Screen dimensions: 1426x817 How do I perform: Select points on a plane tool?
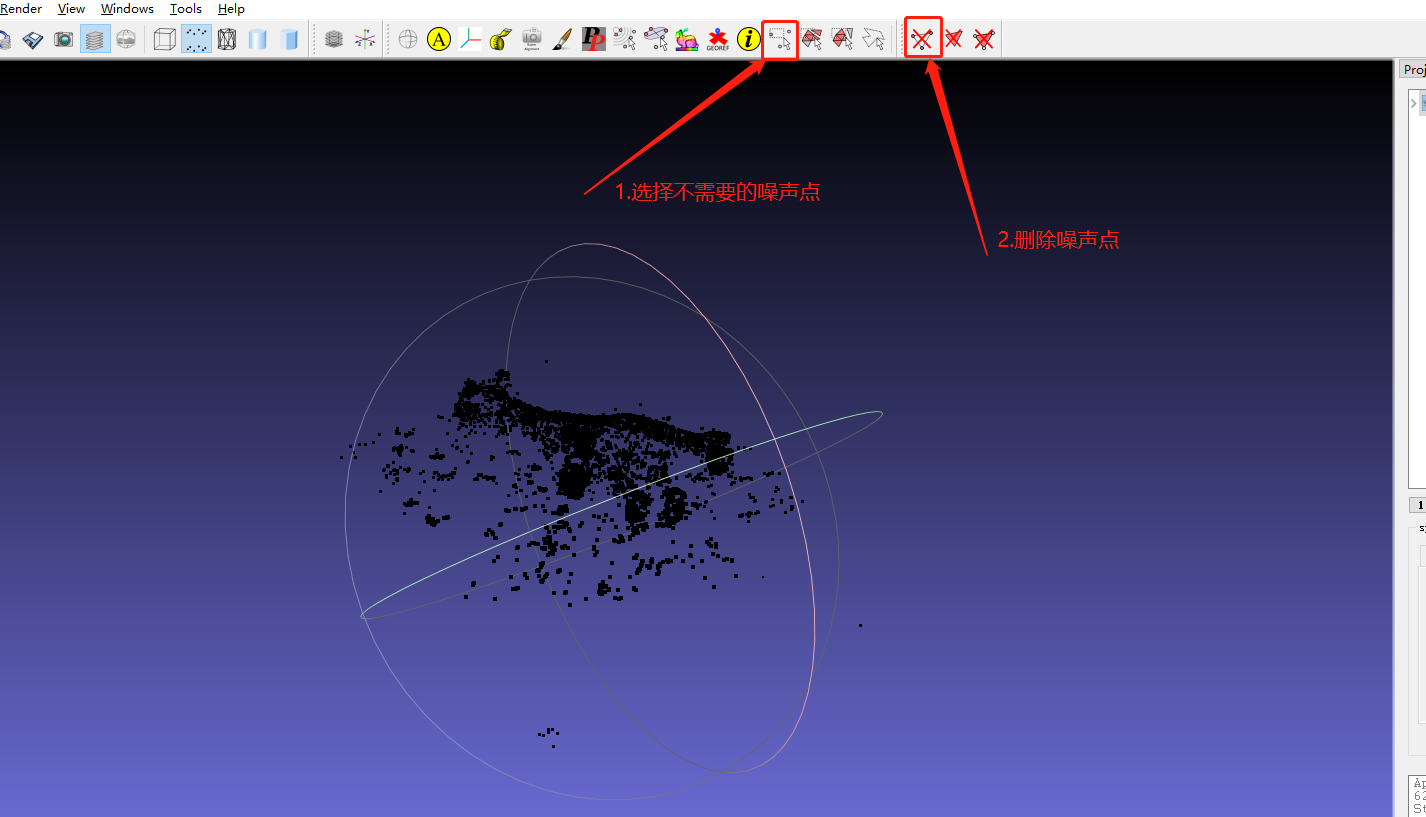(x=656, y=39)
